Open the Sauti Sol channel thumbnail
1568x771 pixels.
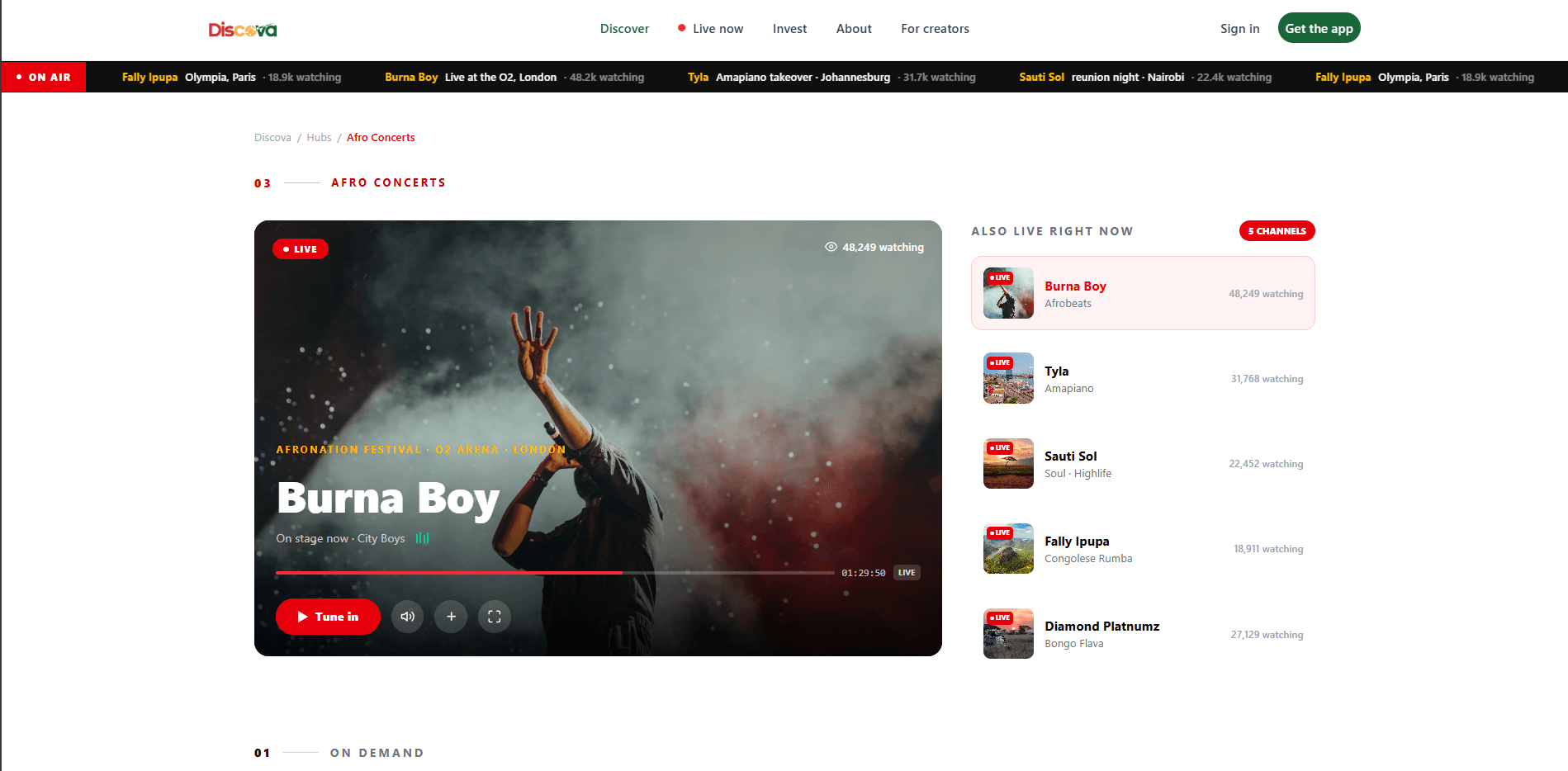coord(1008,463)
